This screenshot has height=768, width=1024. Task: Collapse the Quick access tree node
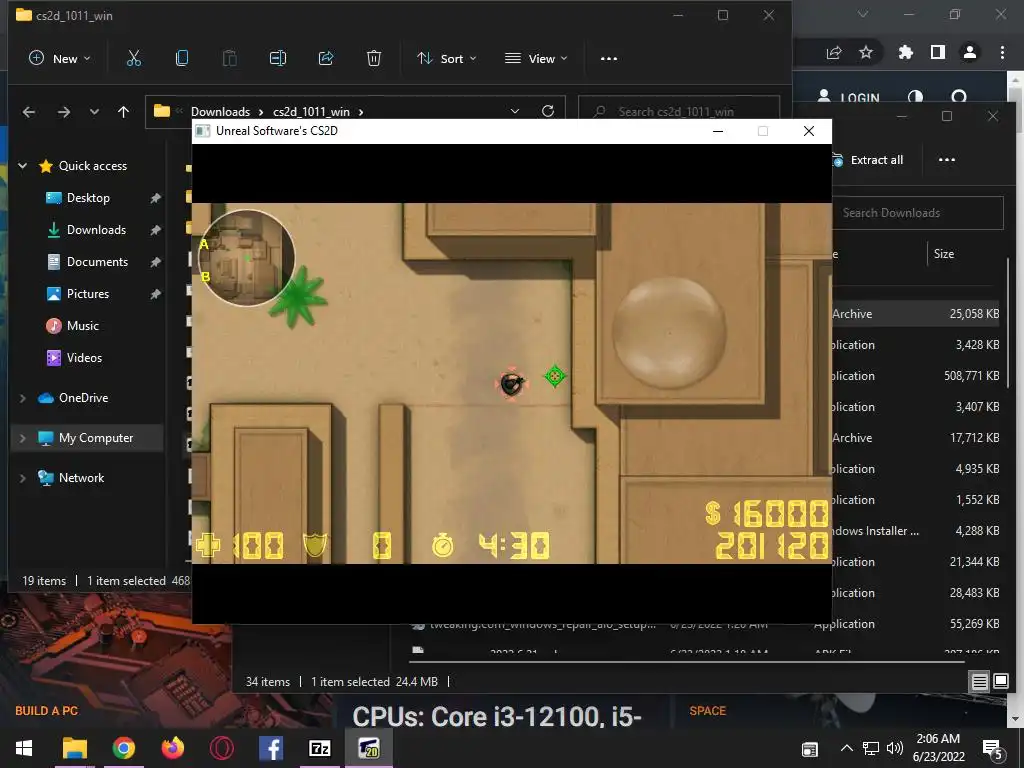click(22, 166)
